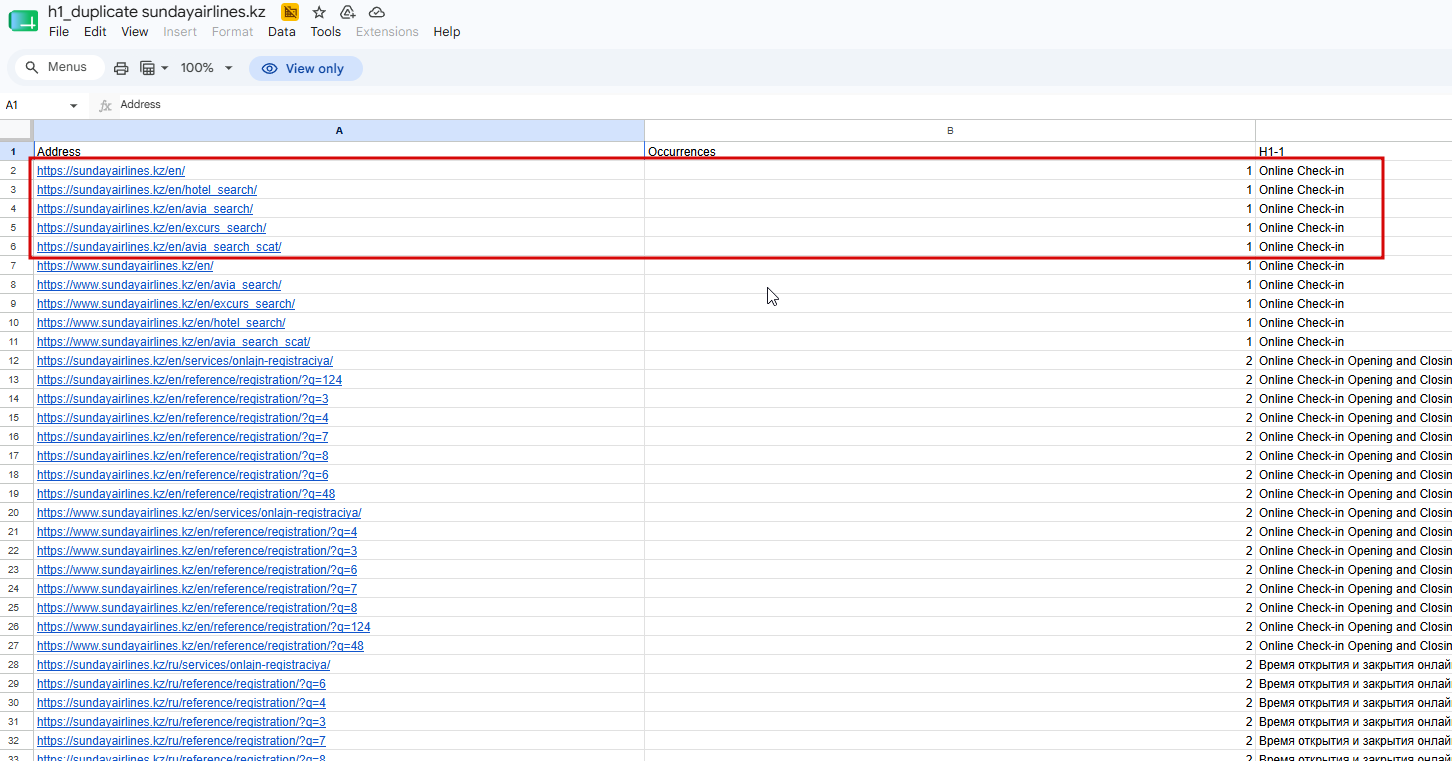Select row 12 header
The image size is (1452, 761).
(16, 361)
